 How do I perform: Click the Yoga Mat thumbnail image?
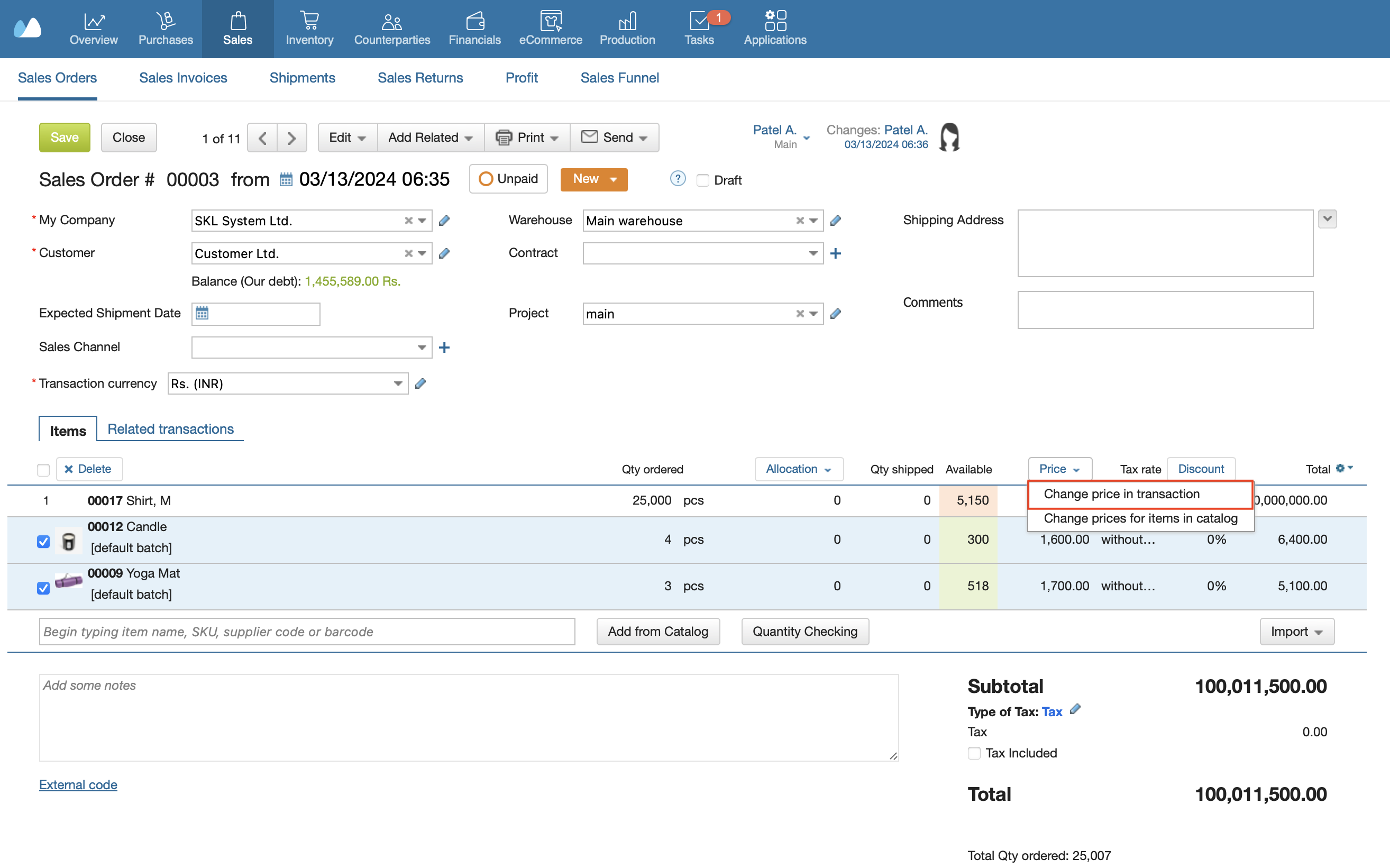pos(68,581)
